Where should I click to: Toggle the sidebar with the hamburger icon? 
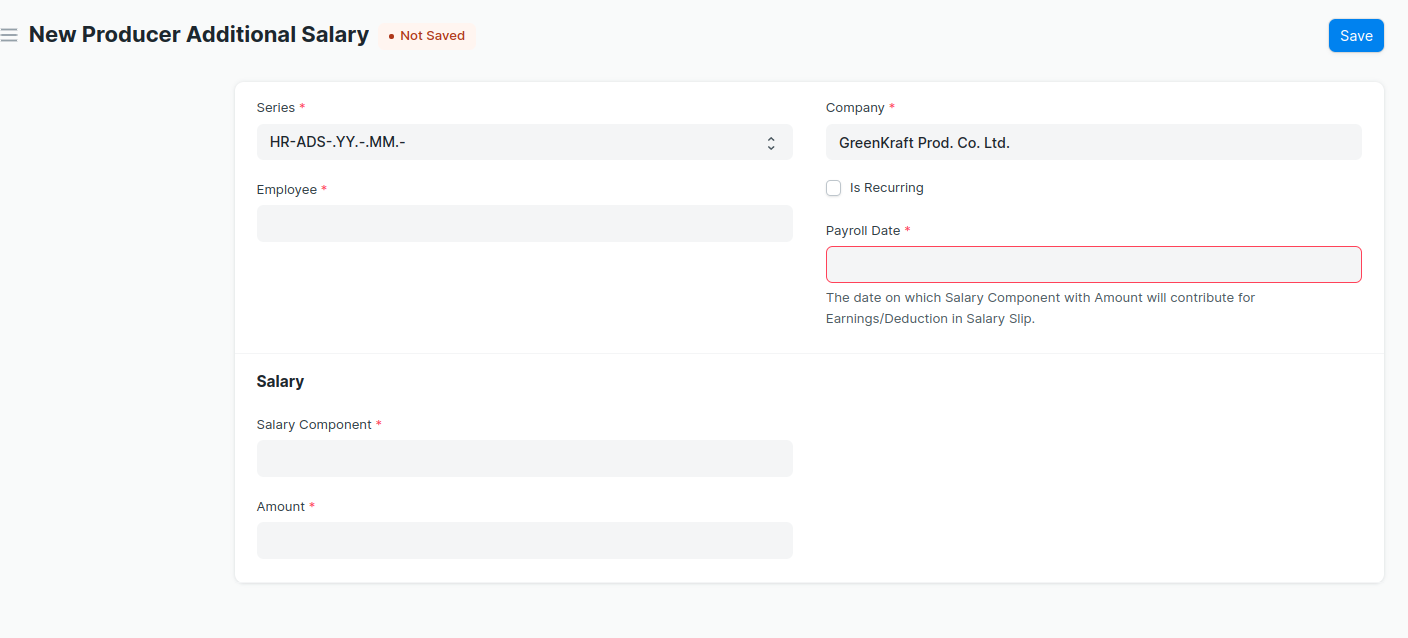tap(9, 35)
